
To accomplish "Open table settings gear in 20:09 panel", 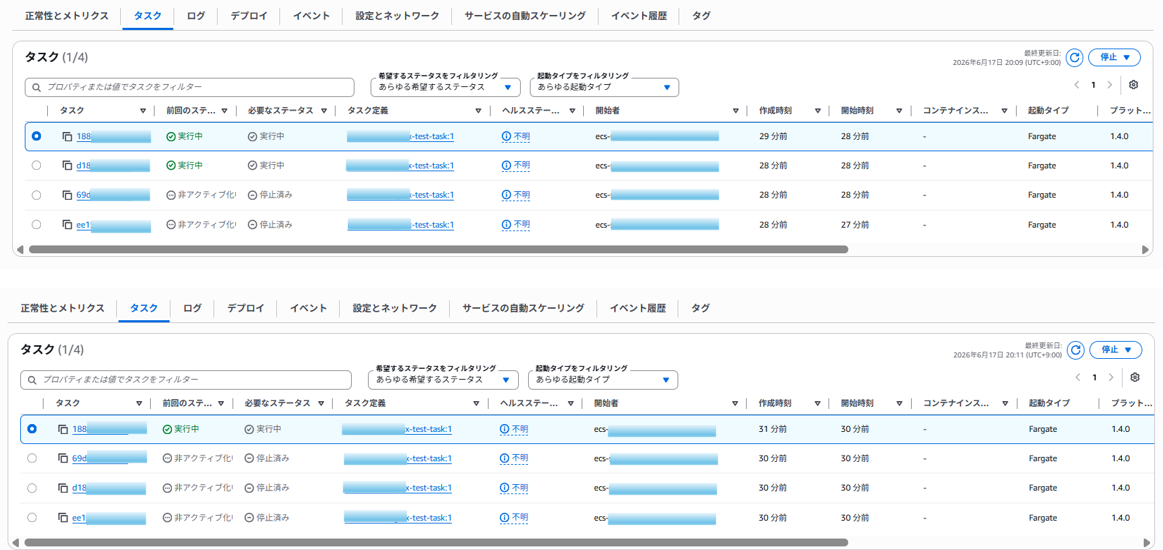I will [1133, 85].
